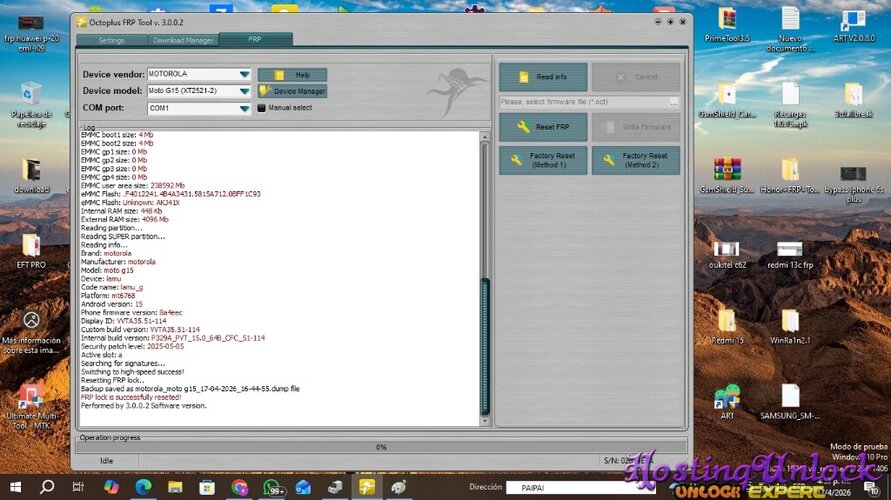Open the 'redmi 13c frp' desktop icon
This screenshot has width=891, height=500.
click(790, 255)
